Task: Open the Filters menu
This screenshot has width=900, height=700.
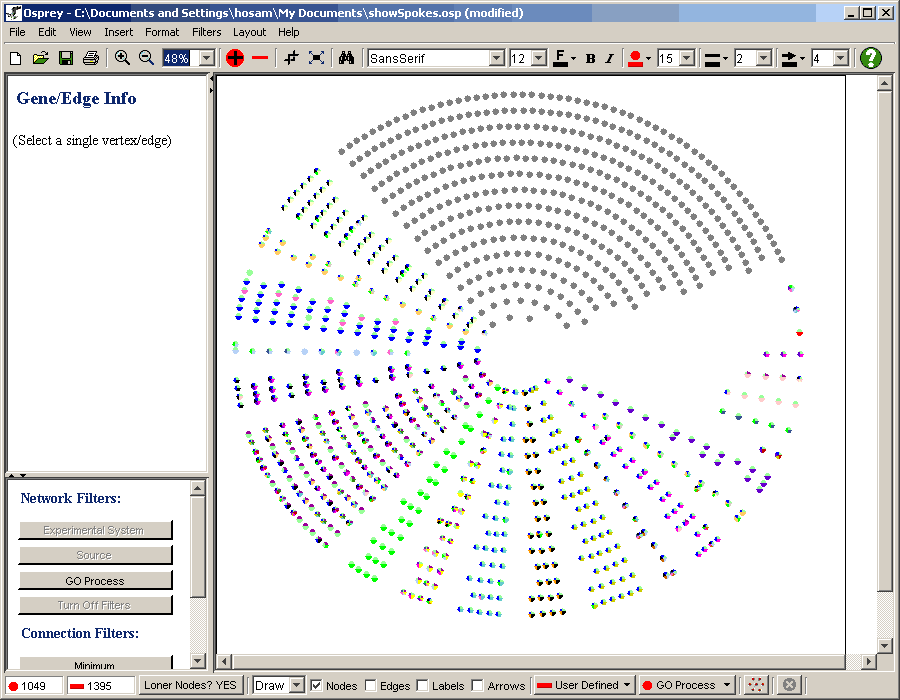Action: 207,32
